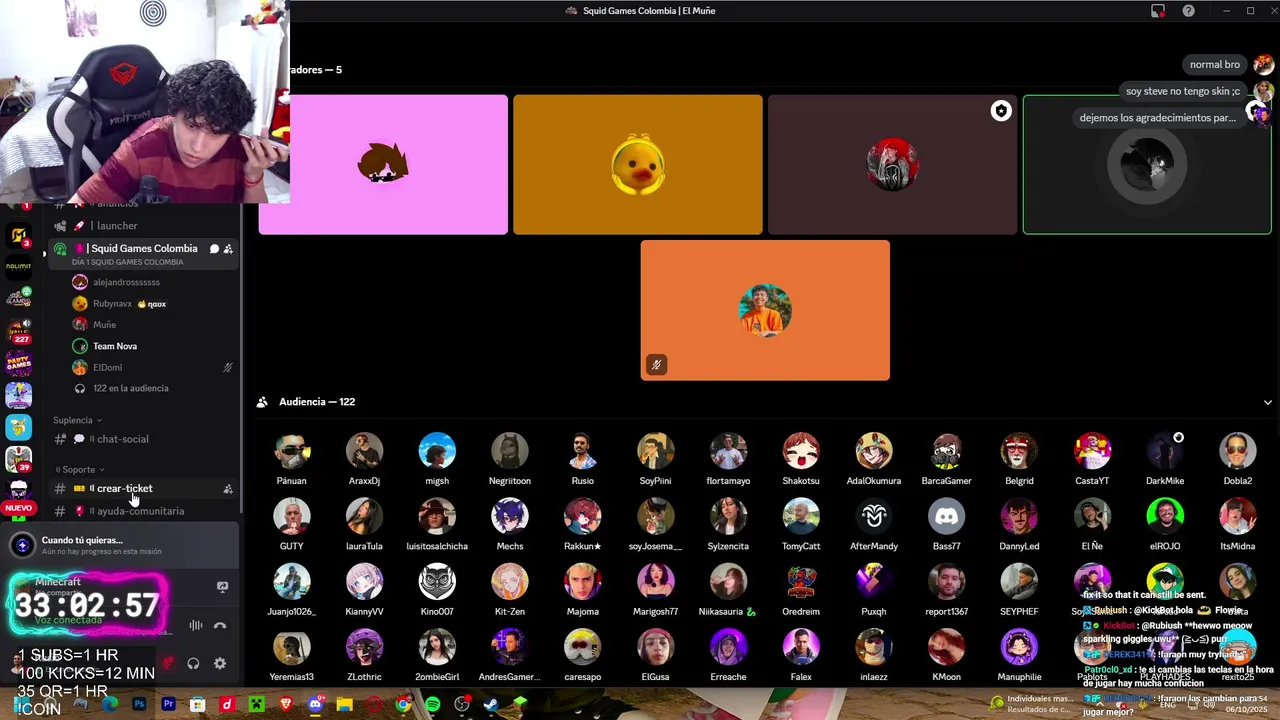Open audience member eIROJO's profile
The image size is (1280, 720).
[1165, 525]
